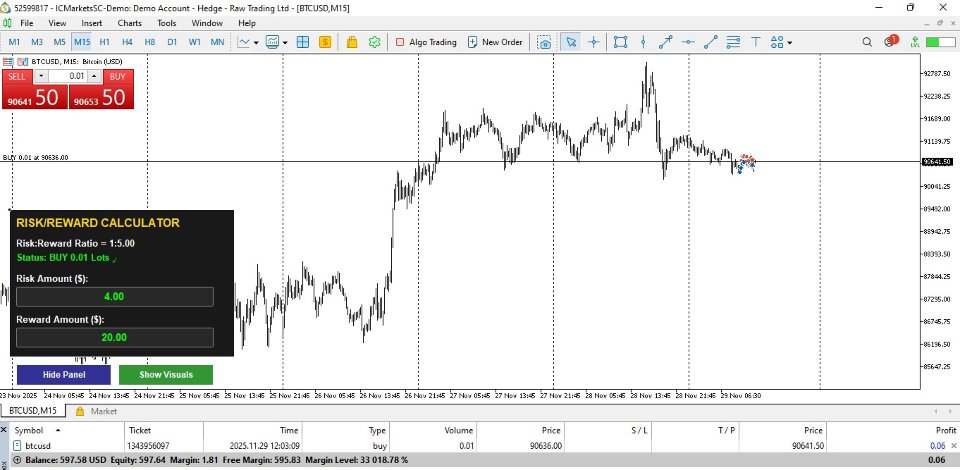The width and height of the screenshot is (960, 470).
Task: Close the btcusd position with X
Action: tap(954, 446)
